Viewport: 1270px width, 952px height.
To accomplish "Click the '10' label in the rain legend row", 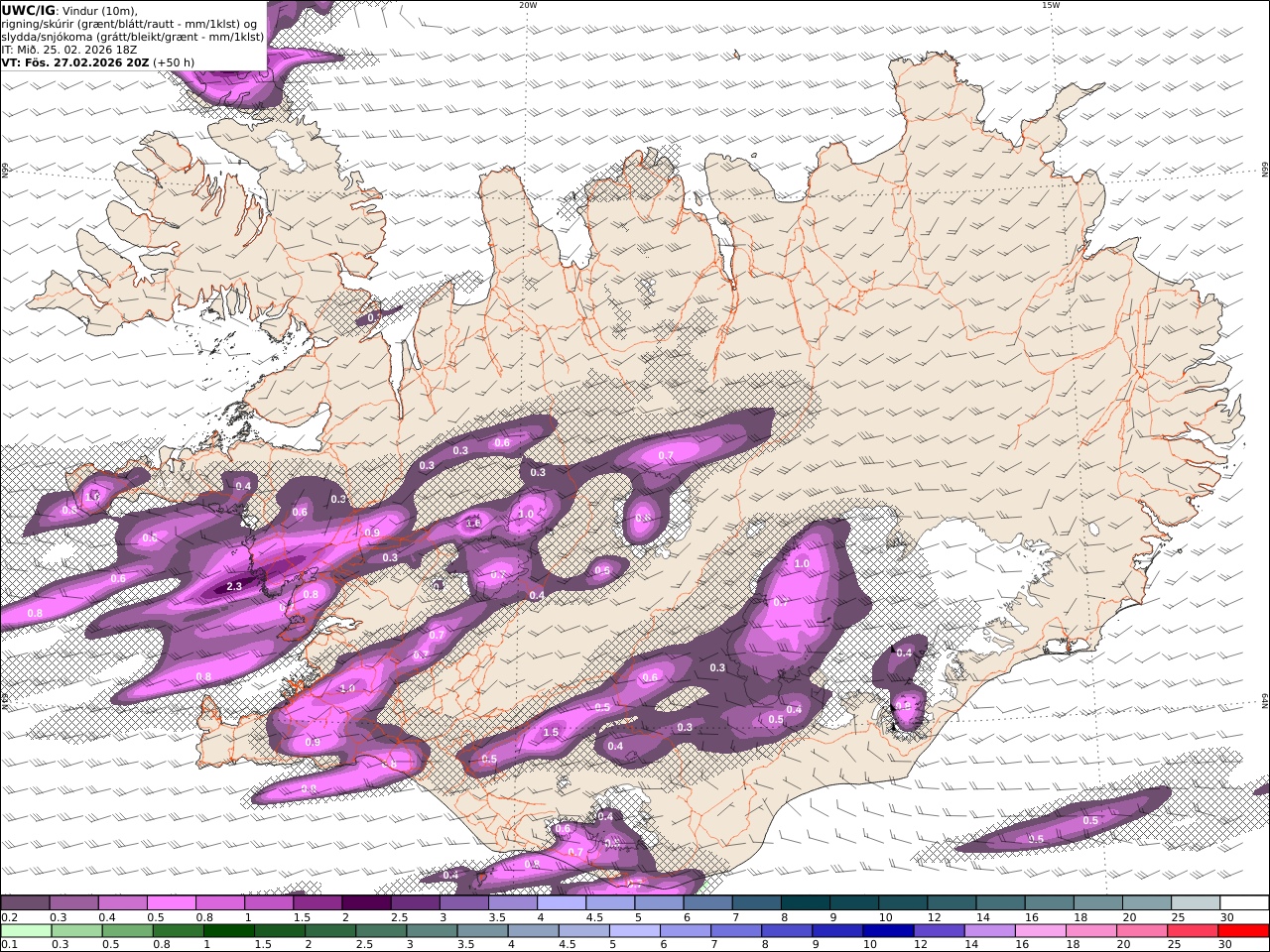I will point(869,944).
